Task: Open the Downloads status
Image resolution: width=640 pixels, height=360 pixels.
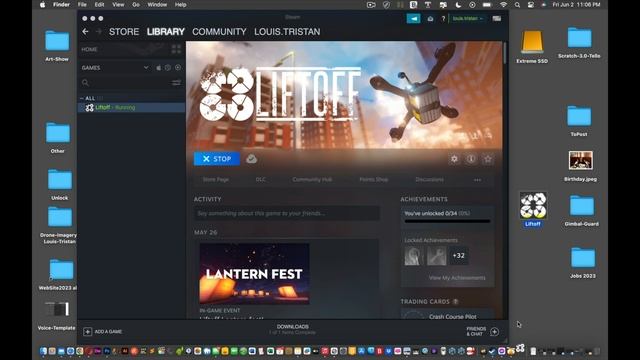Action: click(x=292, y=329)
